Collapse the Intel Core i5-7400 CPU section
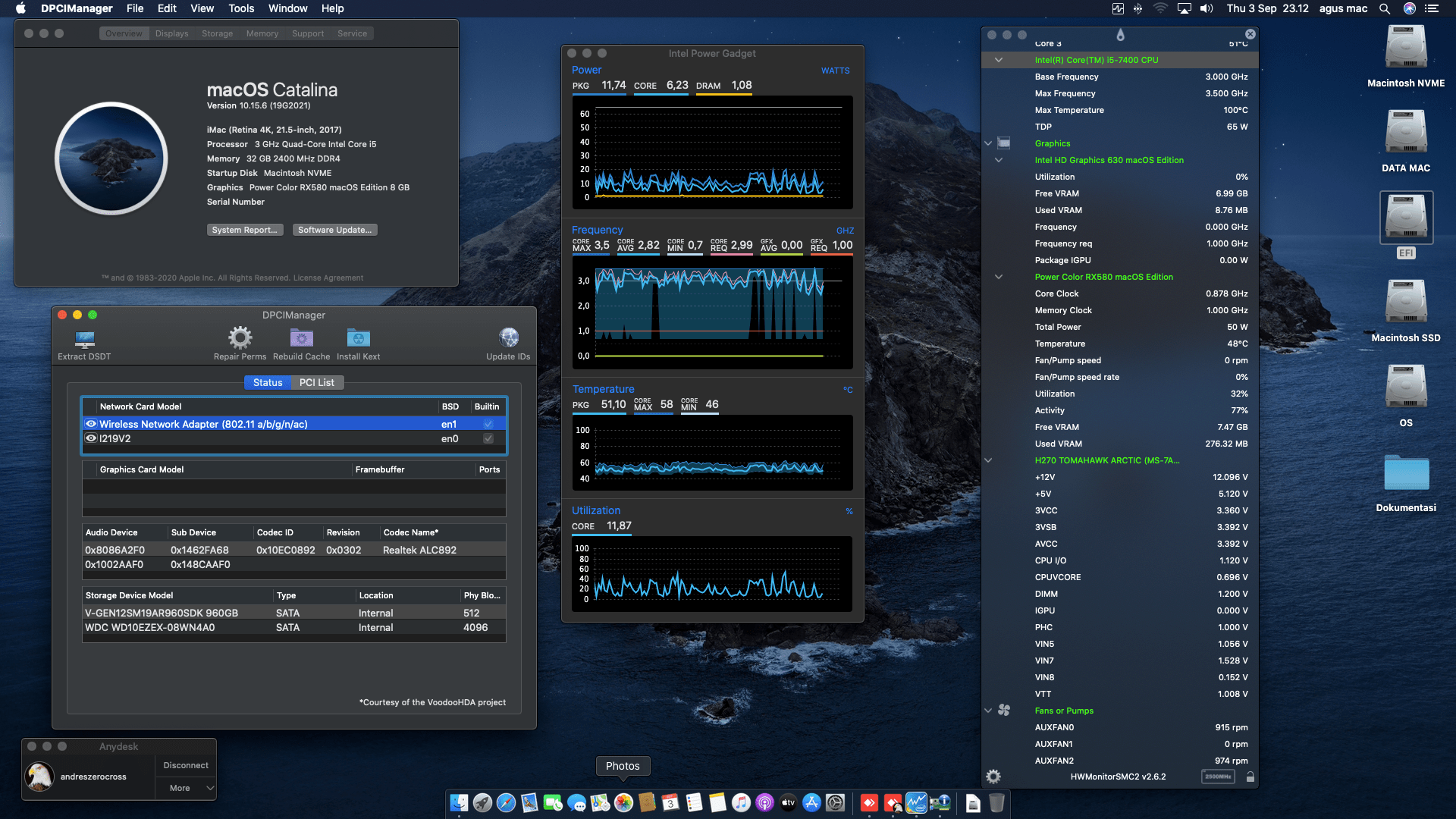Screen dimensions: 1456x819 (x=999, y=59)
